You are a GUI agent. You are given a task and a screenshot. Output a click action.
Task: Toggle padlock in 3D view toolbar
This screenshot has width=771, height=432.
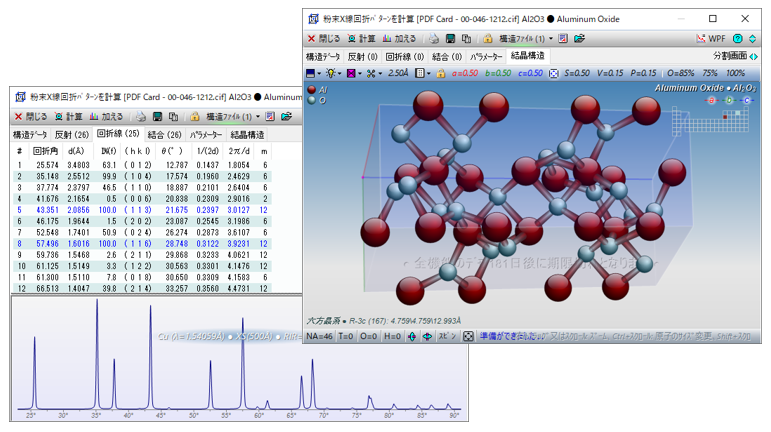[x=441, y=73]
